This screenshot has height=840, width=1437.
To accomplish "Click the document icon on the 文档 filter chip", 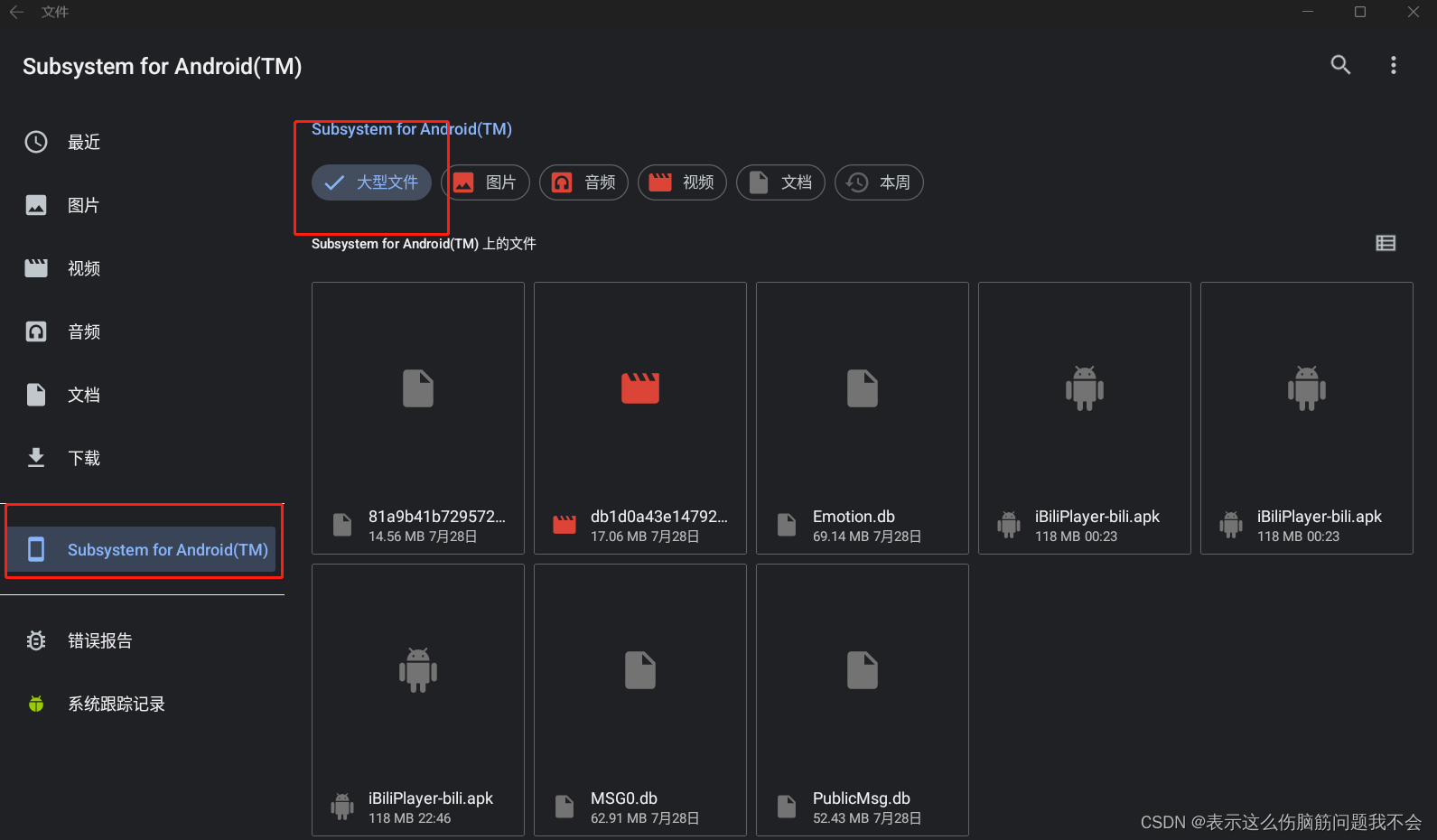I will tap(759, 182).
